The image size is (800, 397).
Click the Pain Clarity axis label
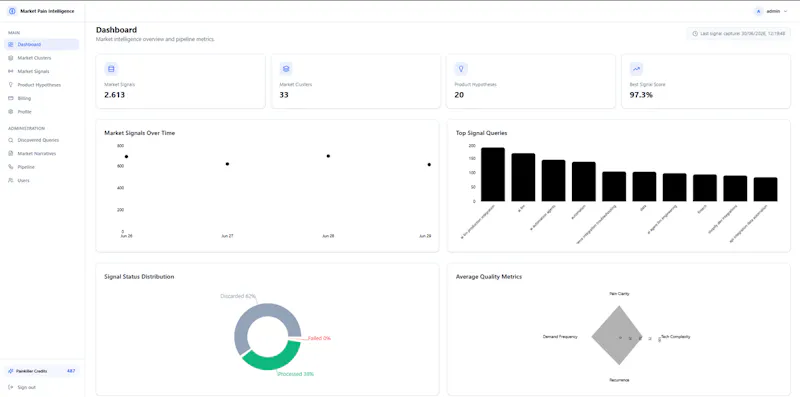tap(619, 293)
